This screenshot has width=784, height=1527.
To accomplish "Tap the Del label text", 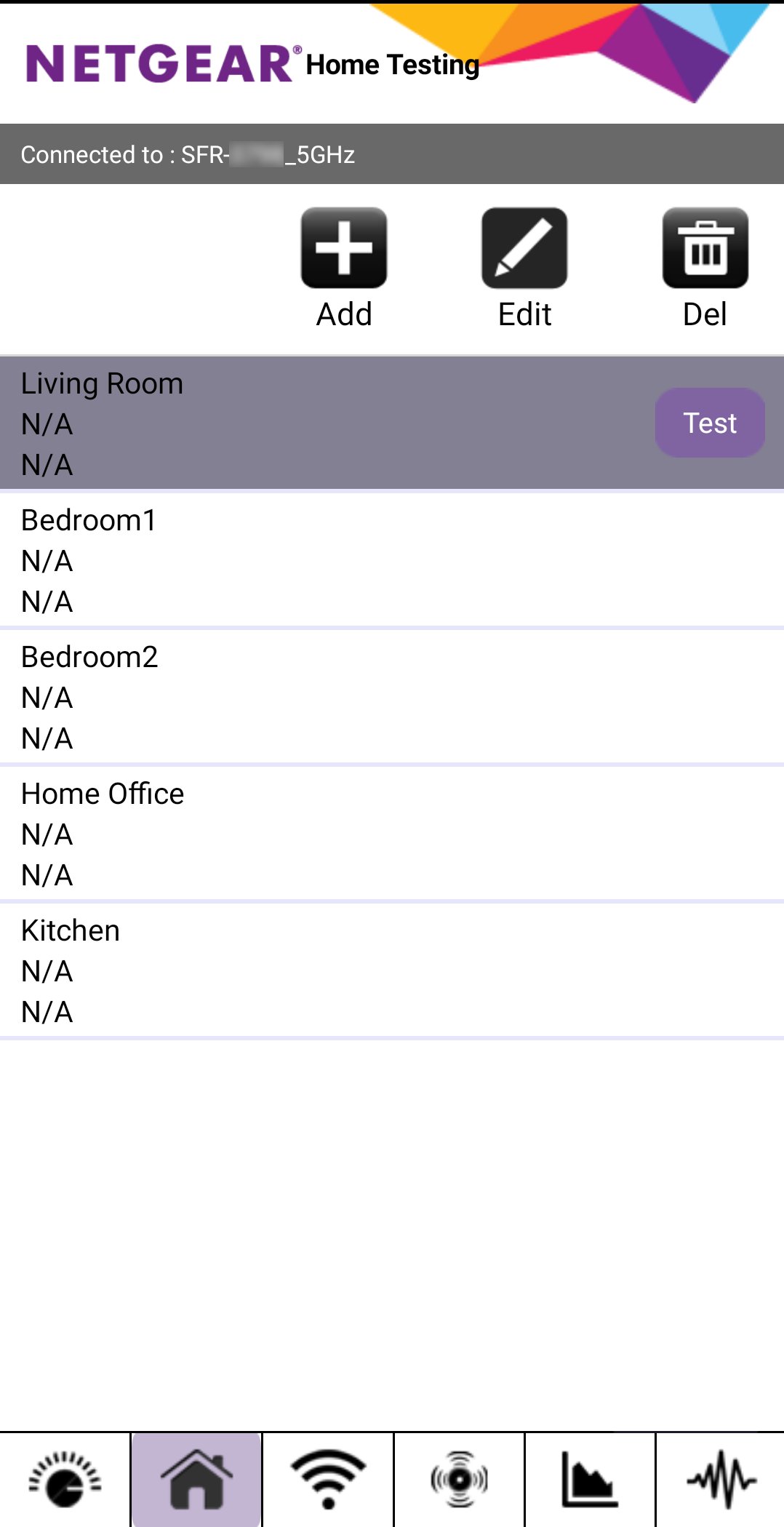I will tap(705, 315).
